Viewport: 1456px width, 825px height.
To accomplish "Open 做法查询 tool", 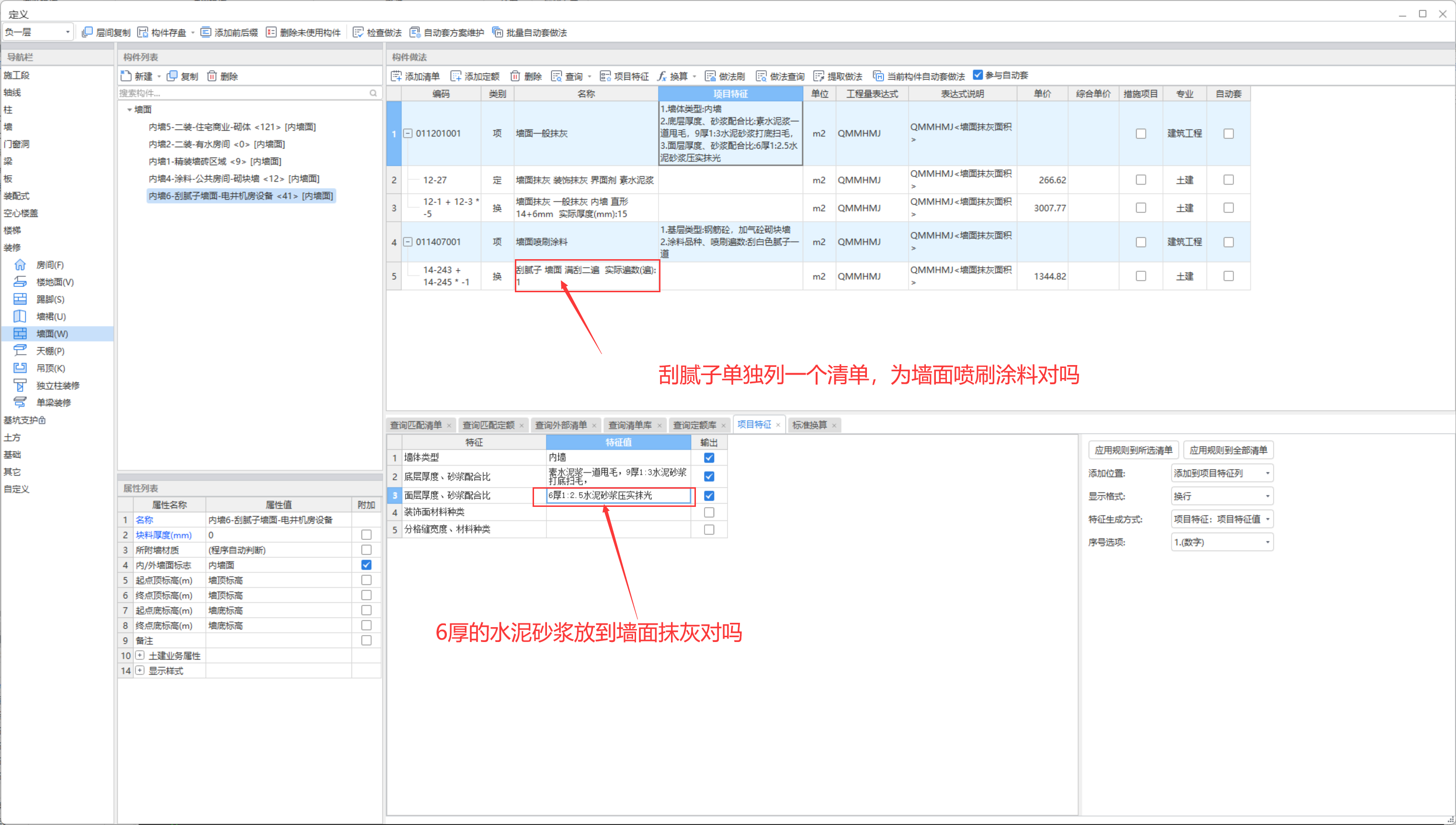I will [780, 76].
